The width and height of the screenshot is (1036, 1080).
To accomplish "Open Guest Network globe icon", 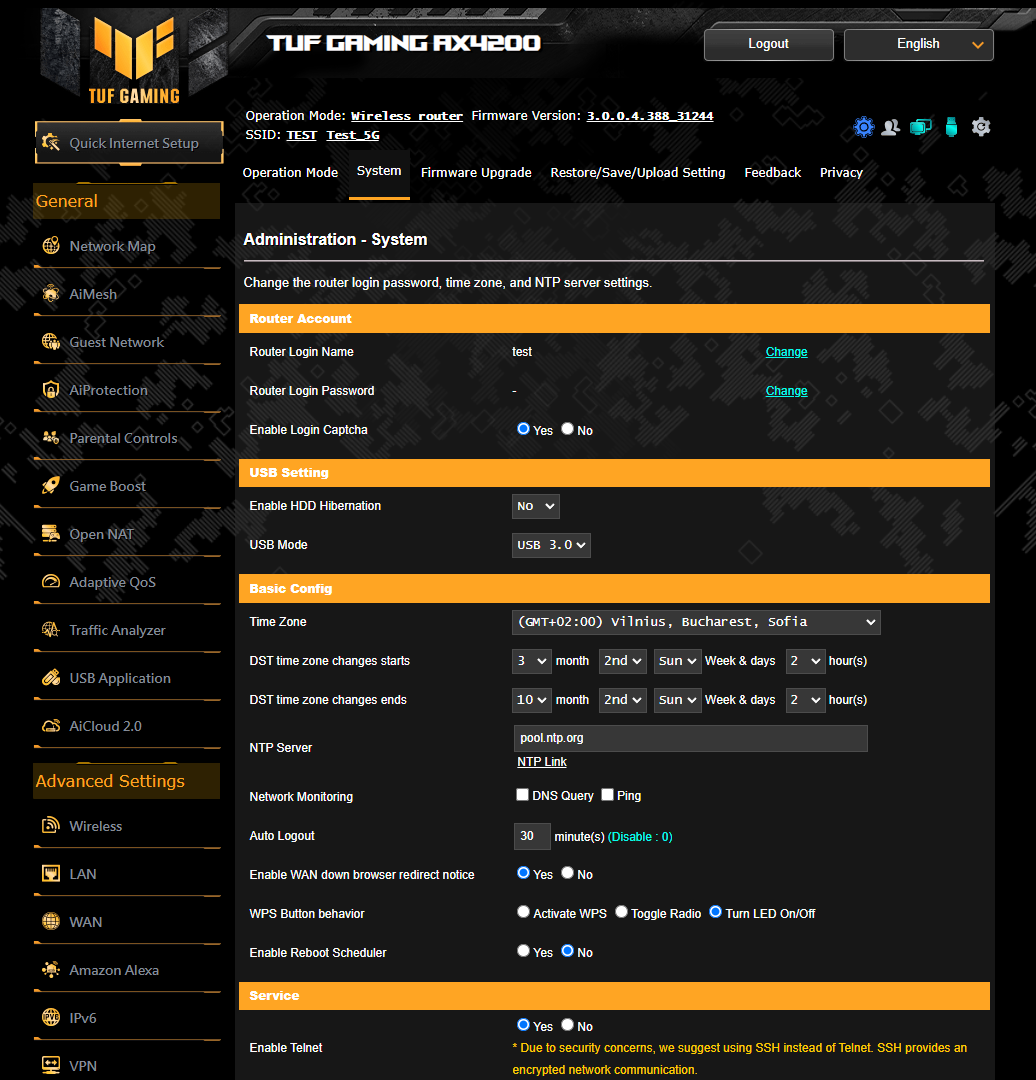I will tap(51, 342).
